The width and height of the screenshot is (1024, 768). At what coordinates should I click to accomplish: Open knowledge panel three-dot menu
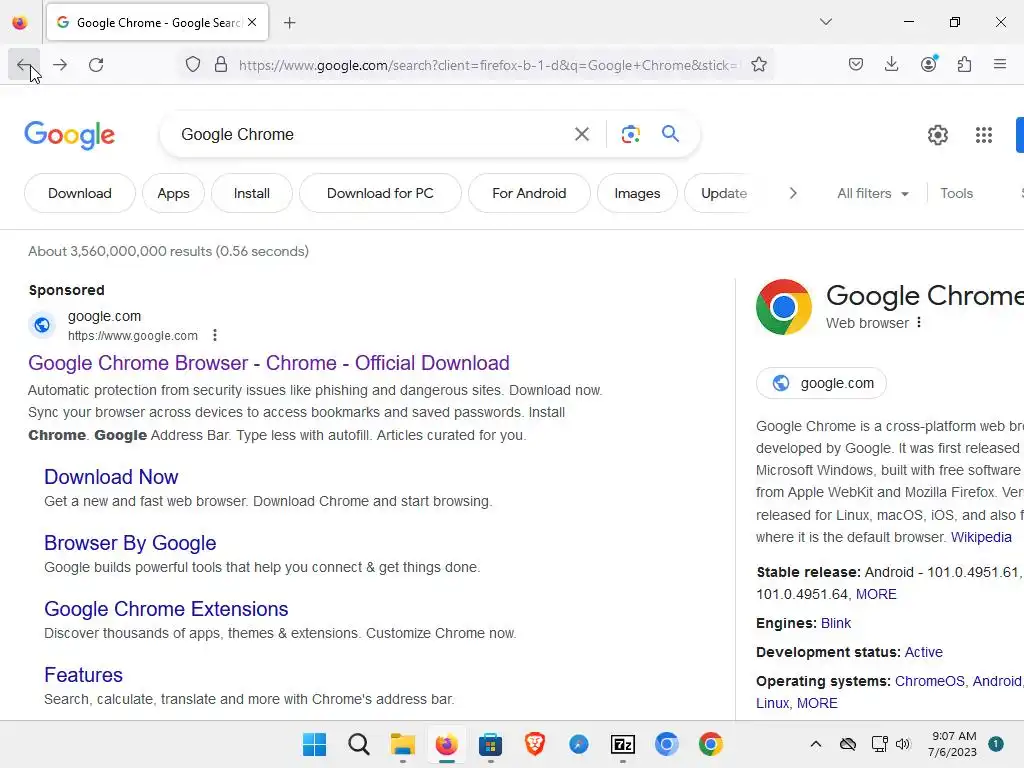coord(918,323)
